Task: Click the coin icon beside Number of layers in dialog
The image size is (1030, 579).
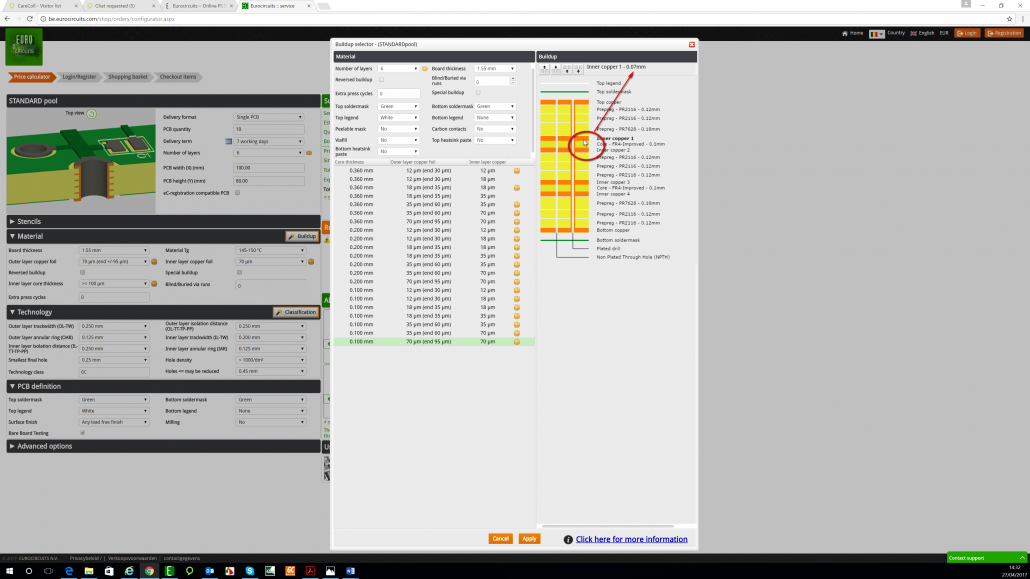Action: coord(425,68)
